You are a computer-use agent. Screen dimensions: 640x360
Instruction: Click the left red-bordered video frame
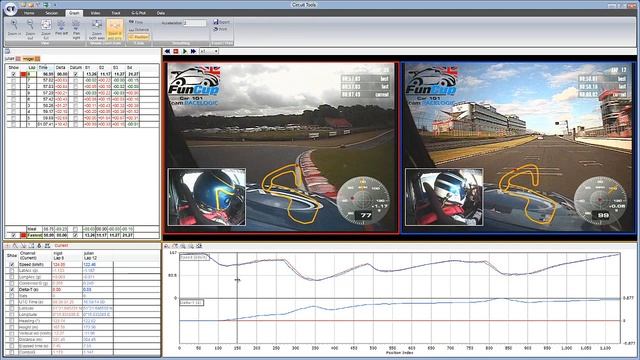click(x=281, y=148)
